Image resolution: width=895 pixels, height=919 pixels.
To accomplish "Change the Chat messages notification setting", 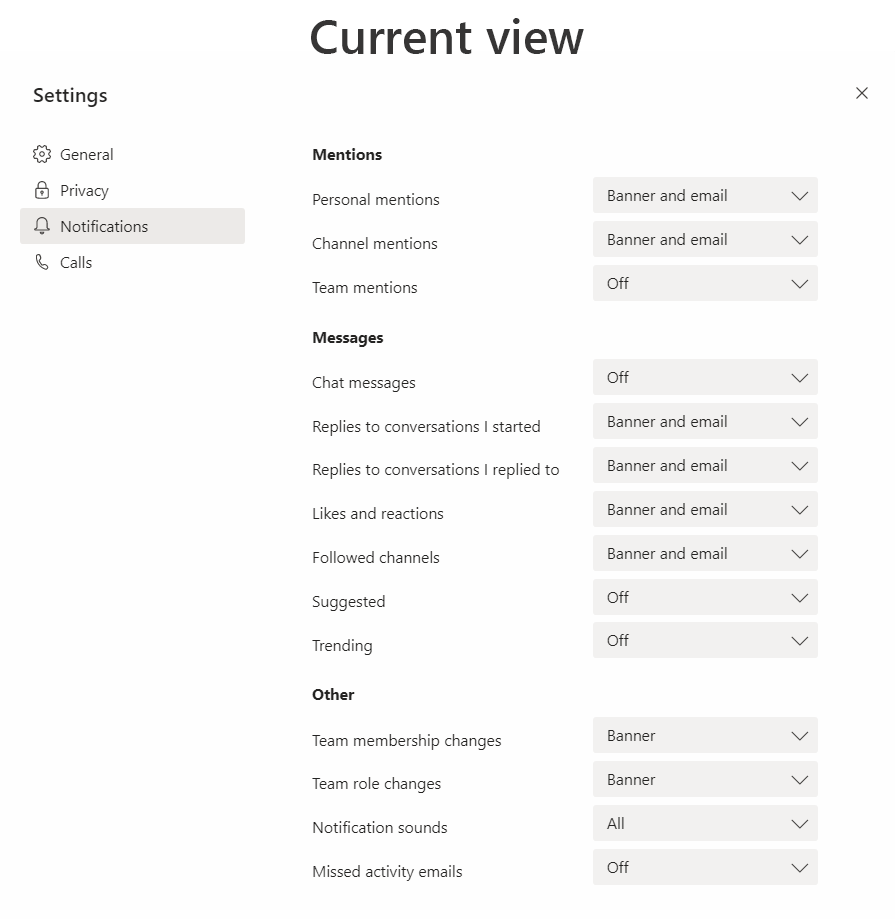I will coord(705,378).
